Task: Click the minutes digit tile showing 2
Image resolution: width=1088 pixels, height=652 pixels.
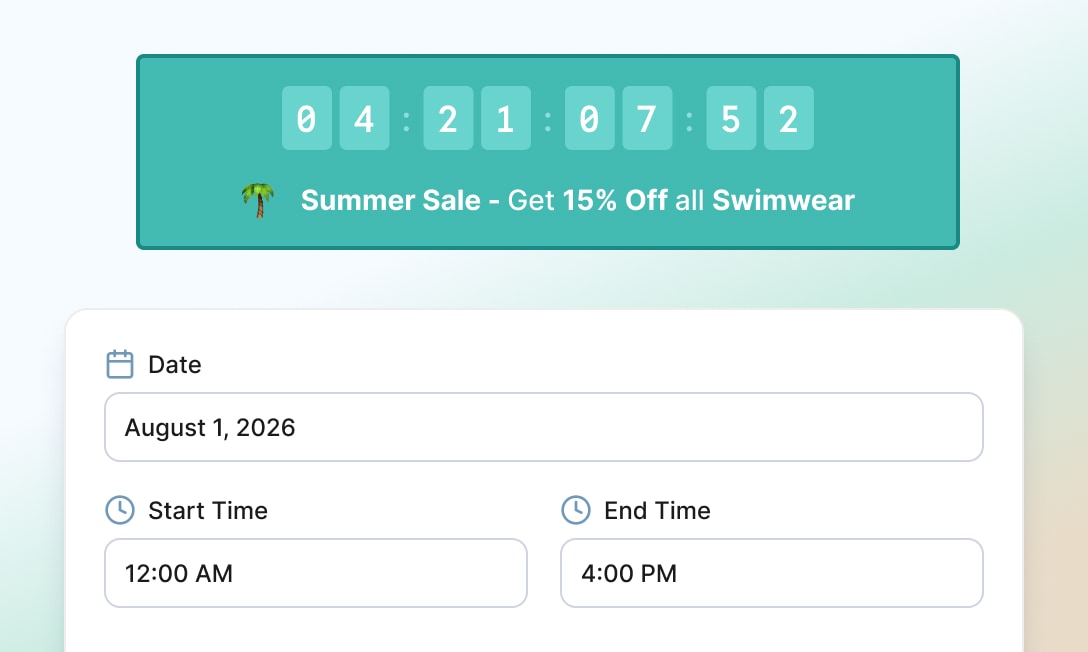Action: pyautogui.click(x=448, y=118)
